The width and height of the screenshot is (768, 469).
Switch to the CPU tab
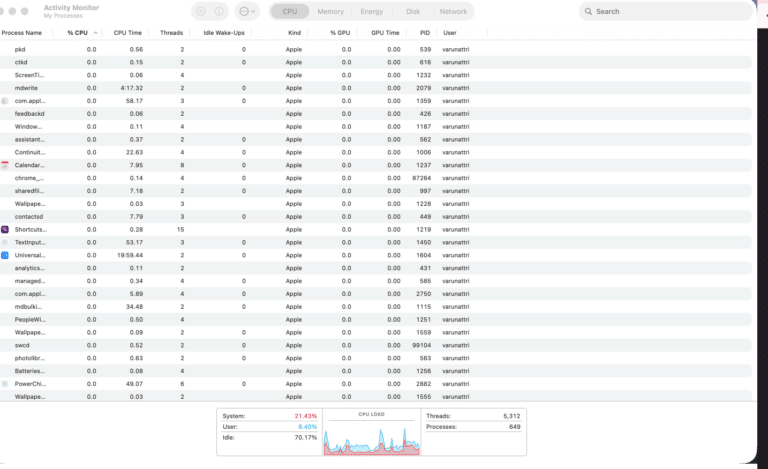pyautogui.click(x=289, y=11)
